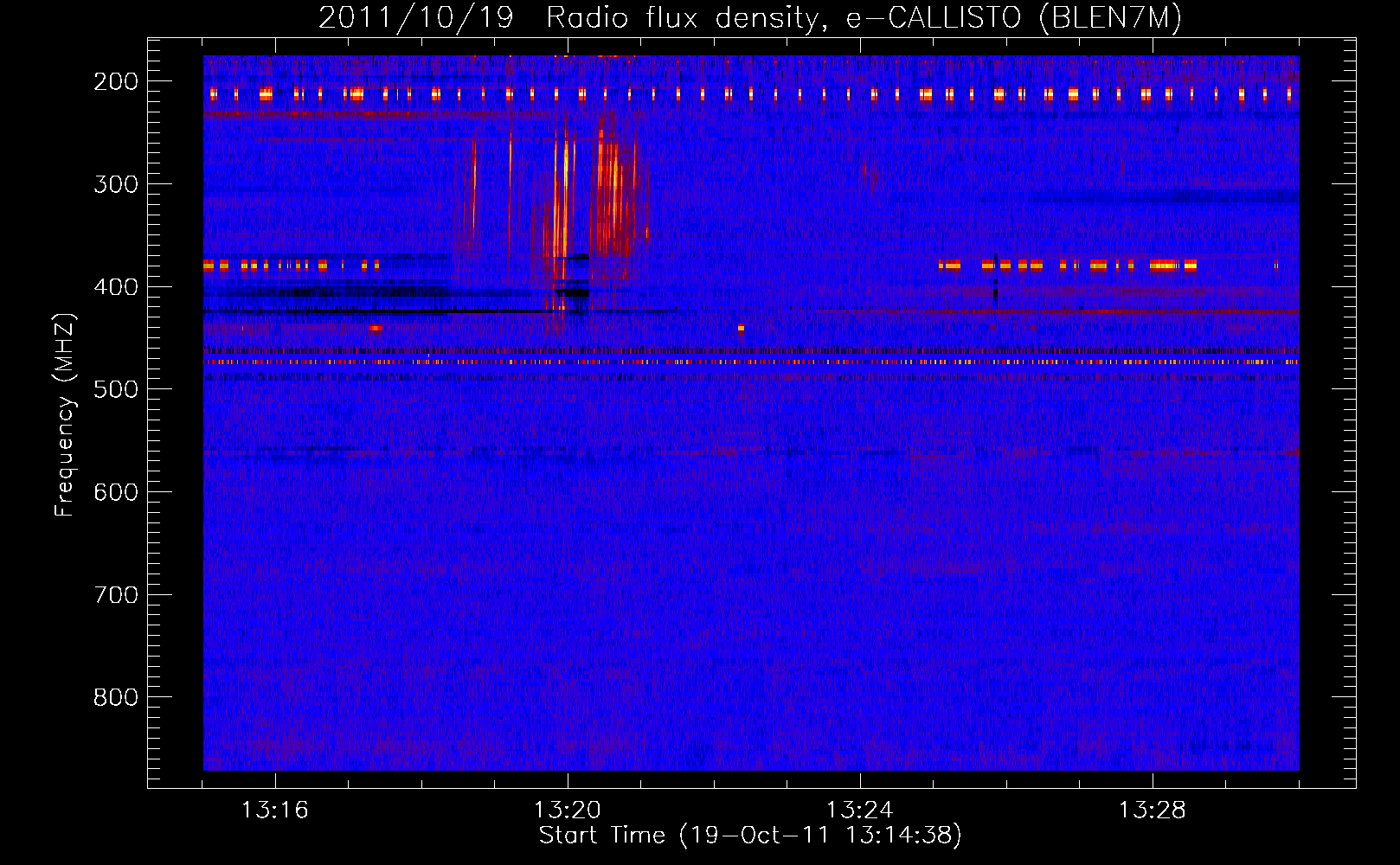Image resolution: width=1400 pixels, height=865 pixels.
Task: Click the 13:28 time tick label
Action: point(1152,811)
